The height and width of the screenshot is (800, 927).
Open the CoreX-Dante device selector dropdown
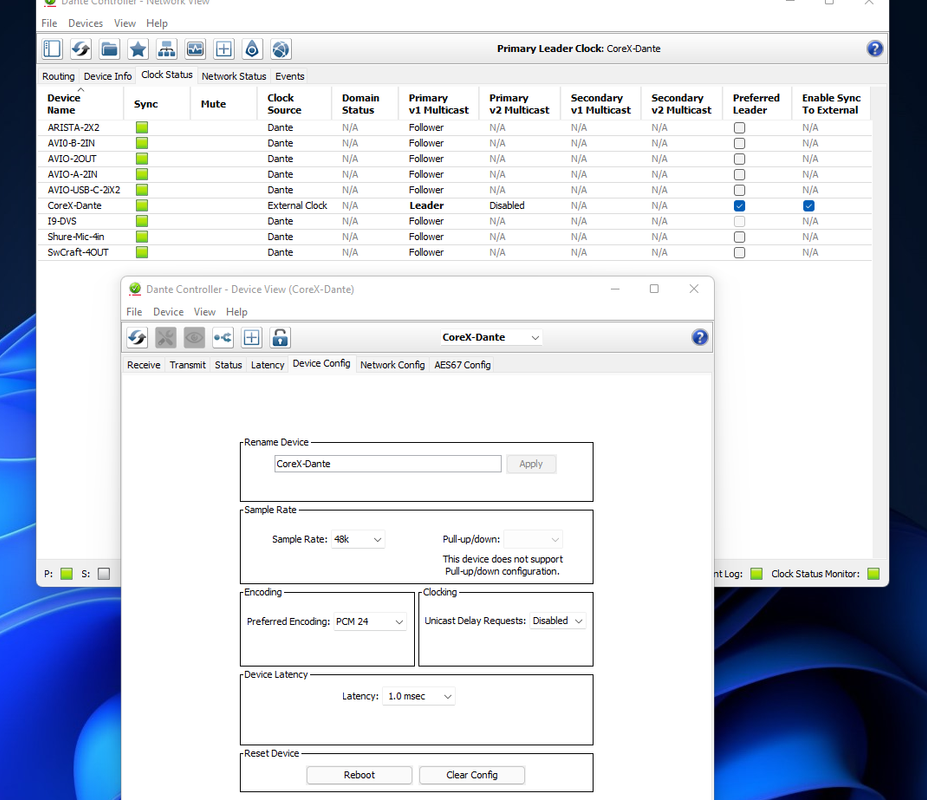tap(491, 338)
